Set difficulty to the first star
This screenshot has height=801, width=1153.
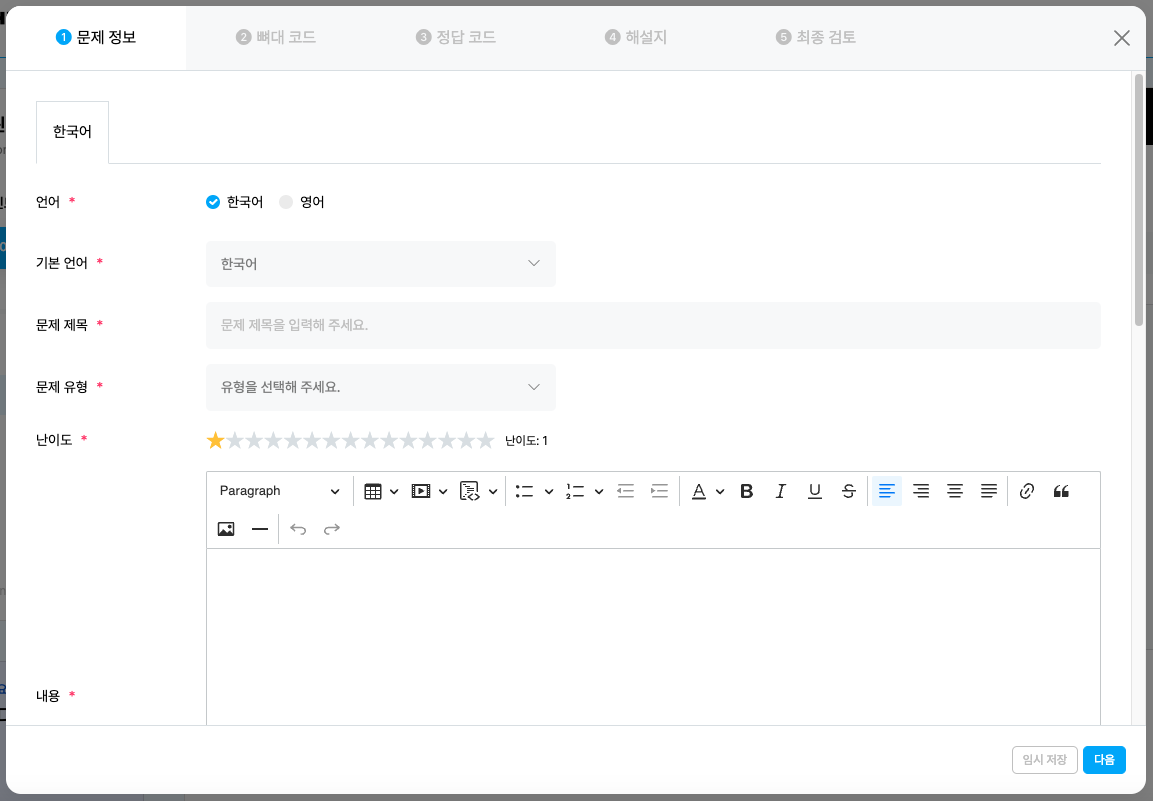click(x=215, y=441)
